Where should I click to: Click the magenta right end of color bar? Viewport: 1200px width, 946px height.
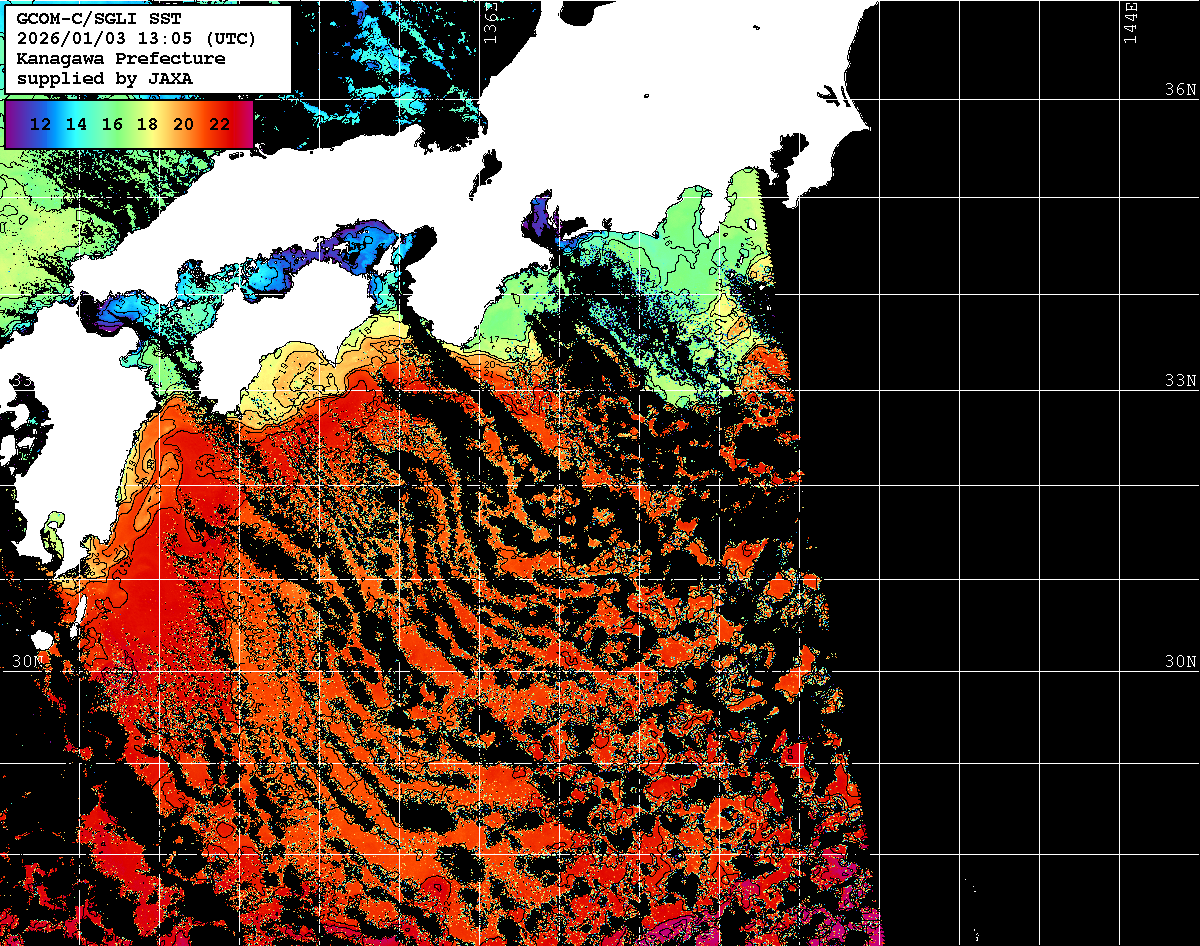point(246,125)
